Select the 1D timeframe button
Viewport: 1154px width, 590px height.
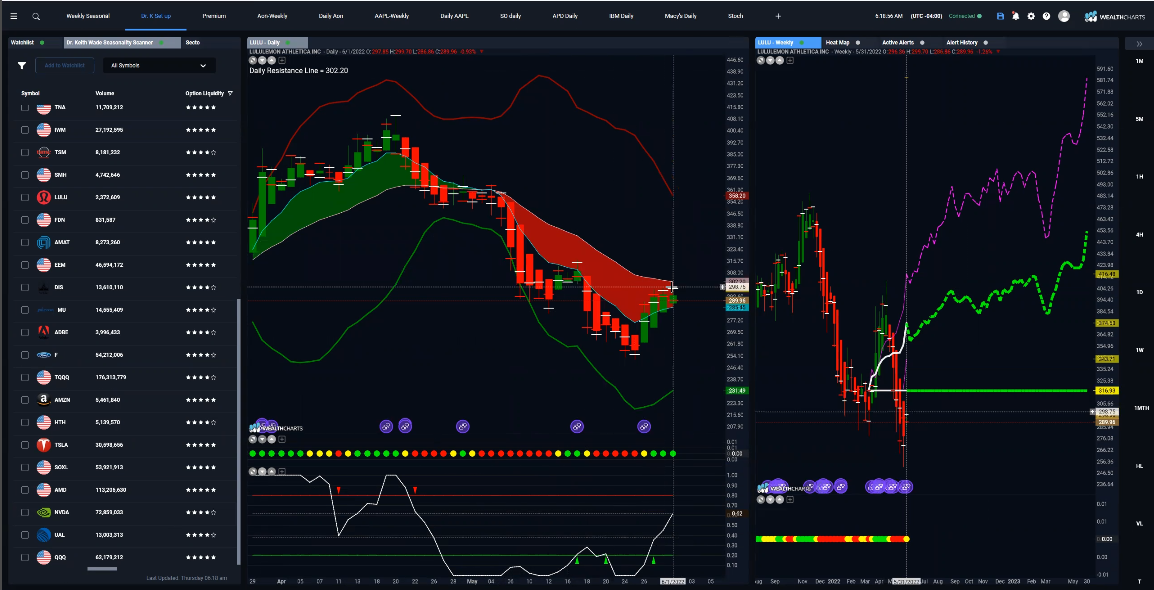(x=1139, y=292)
